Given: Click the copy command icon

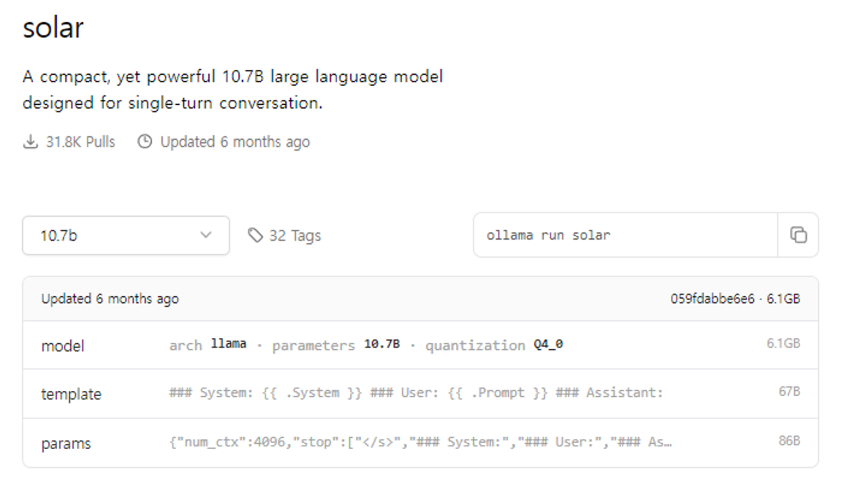Looking at the screenshot, I should click(798, 235).
